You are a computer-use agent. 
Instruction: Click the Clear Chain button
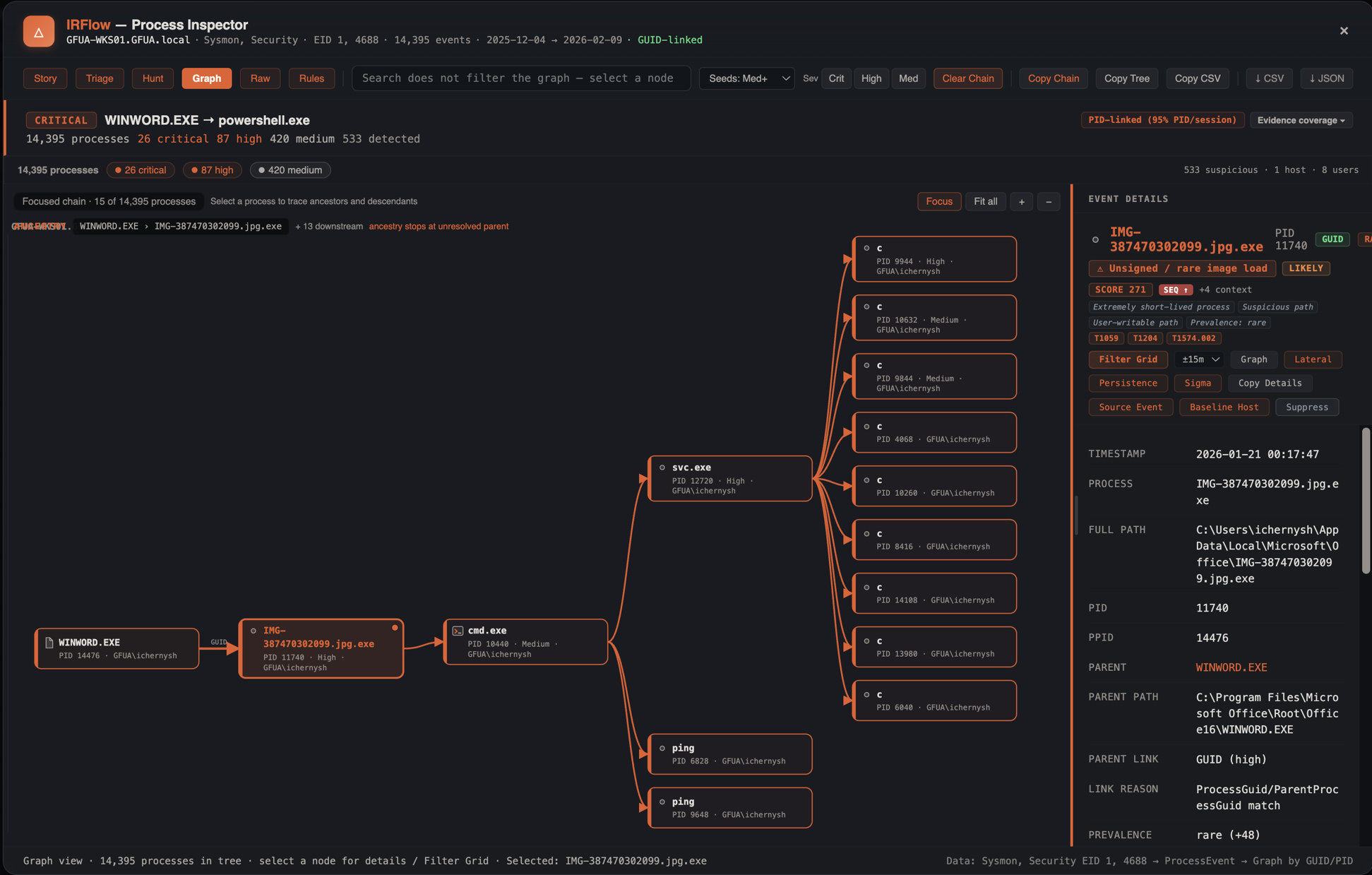click(x=967, y=78)
